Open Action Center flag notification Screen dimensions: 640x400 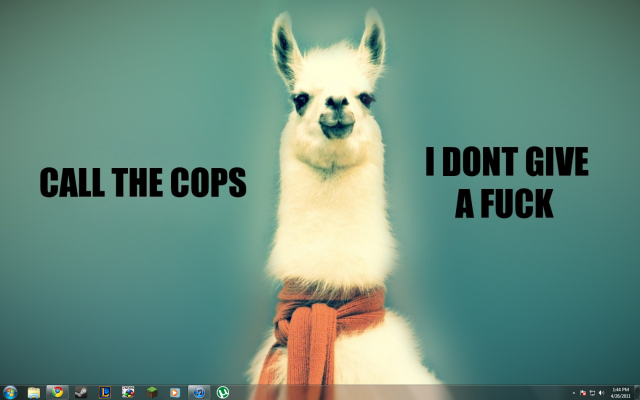[582, 392]
